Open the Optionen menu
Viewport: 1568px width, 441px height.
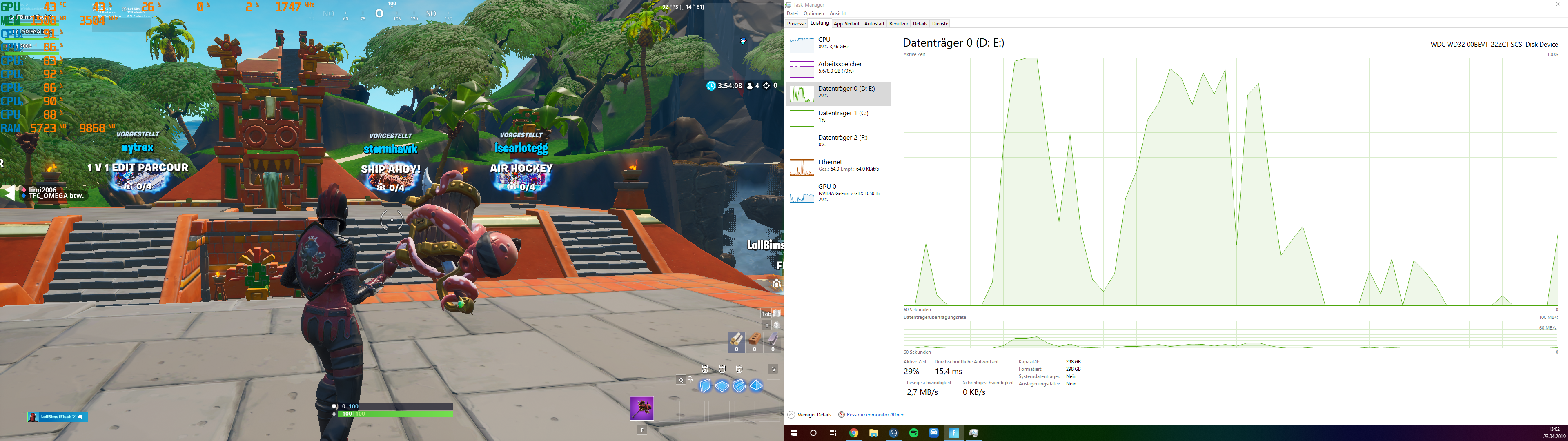[x=813, y=13]
